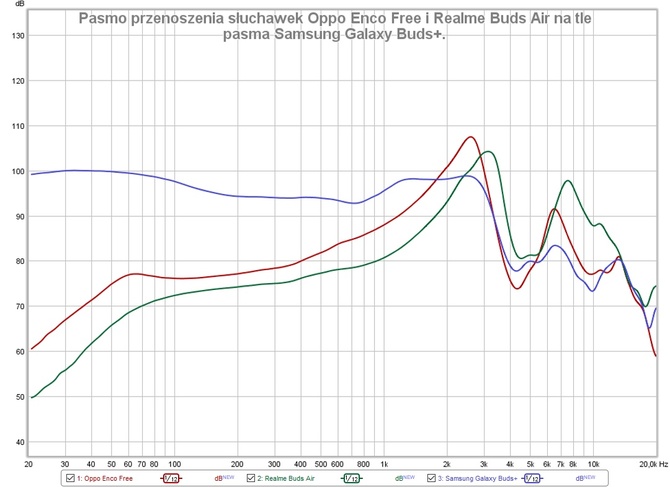Click the 130 value on the dB axis
This screenshot has height=487, width=670.
[18, 36]
